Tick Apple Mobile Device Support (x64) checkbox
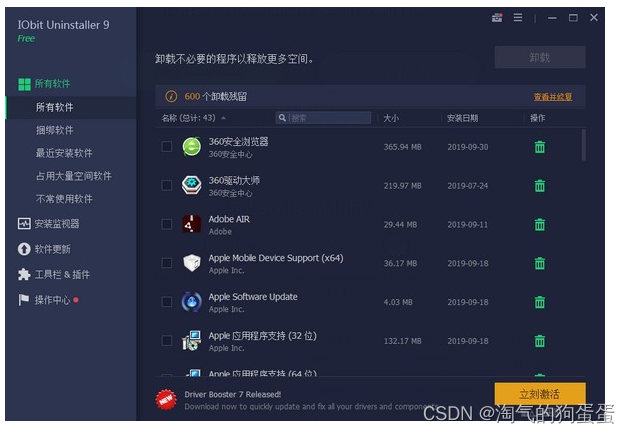 coord(167,263)
